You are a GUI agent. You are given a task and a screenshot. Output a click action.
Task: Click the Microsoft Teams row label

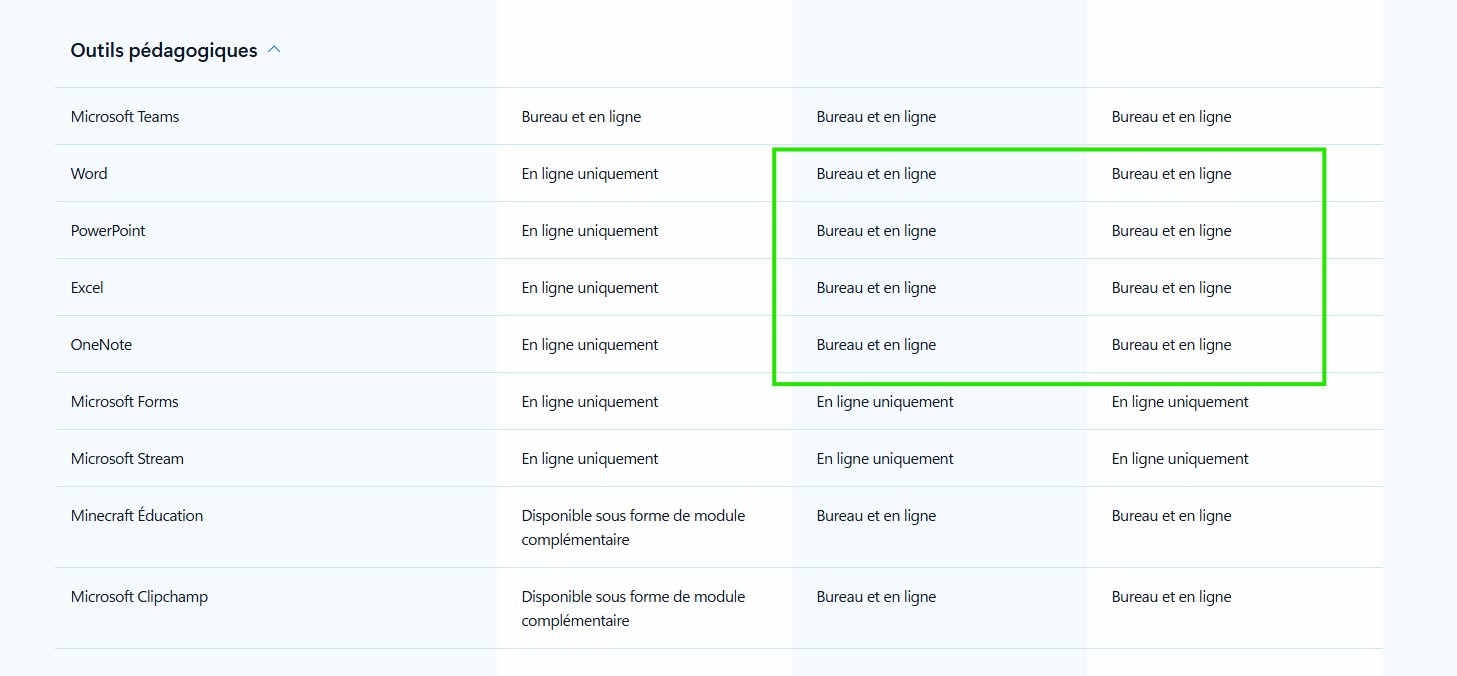pos(125,117)
